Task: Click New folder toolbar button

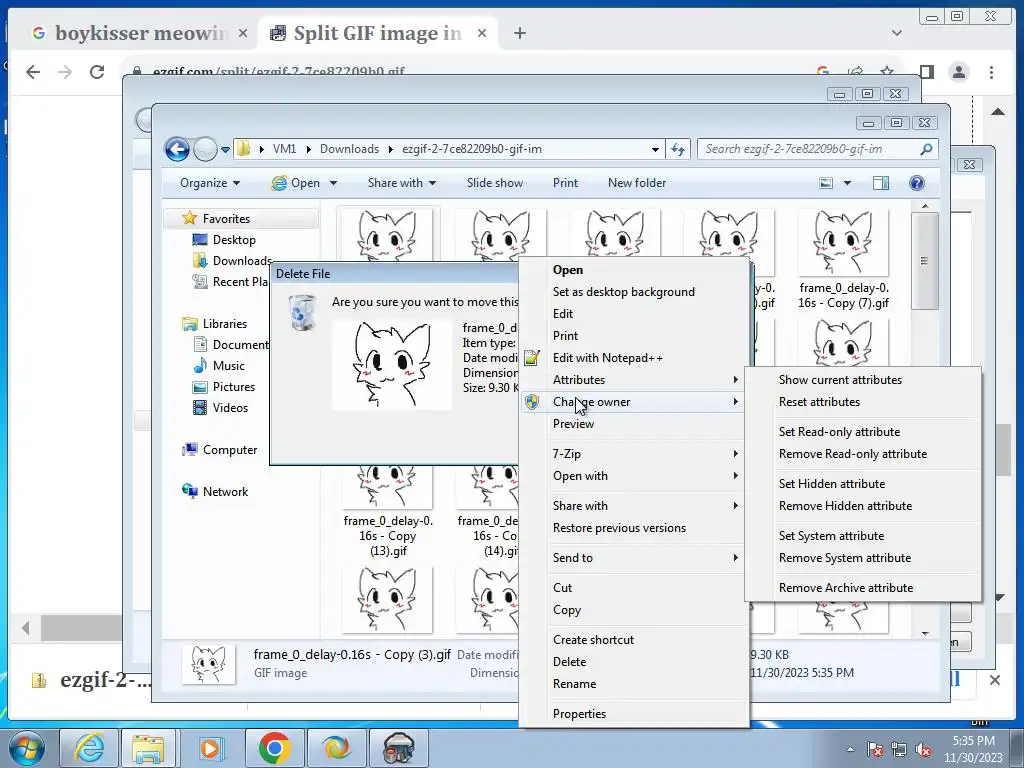Action: coord(637,183)
